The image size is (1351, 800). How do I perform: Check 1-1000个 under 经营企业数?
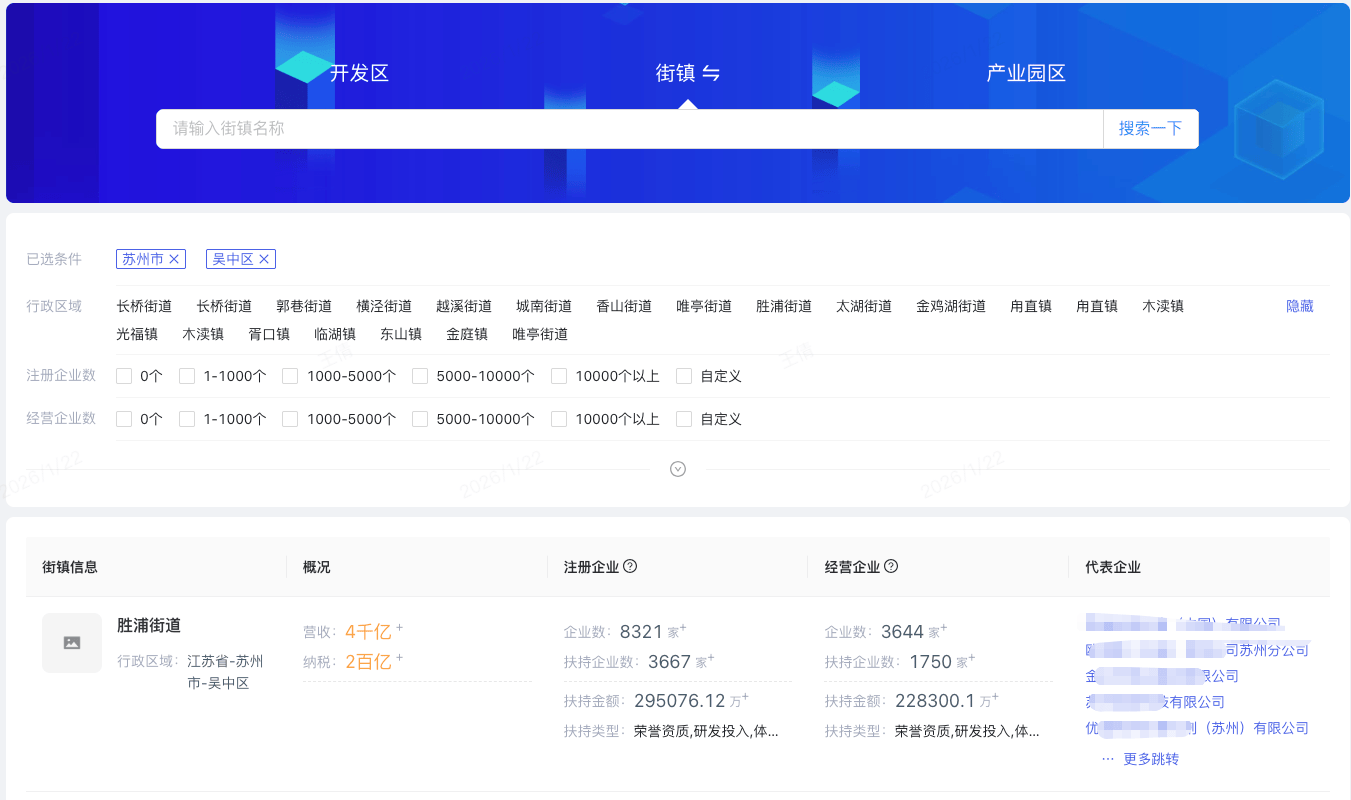[x=187, y=419]
